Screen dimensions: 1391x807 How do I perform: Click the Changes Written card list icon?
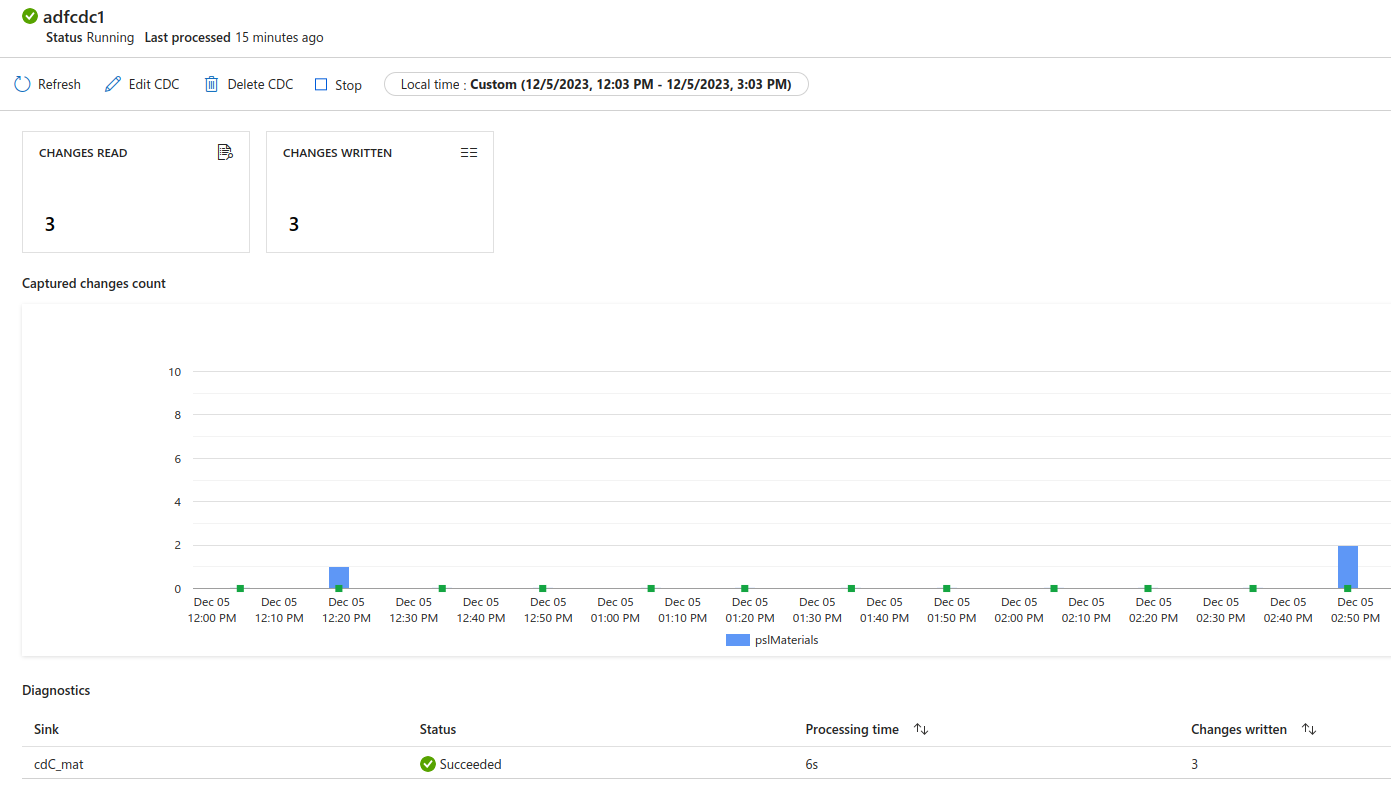pyautogui.click(x=469, y=153)
